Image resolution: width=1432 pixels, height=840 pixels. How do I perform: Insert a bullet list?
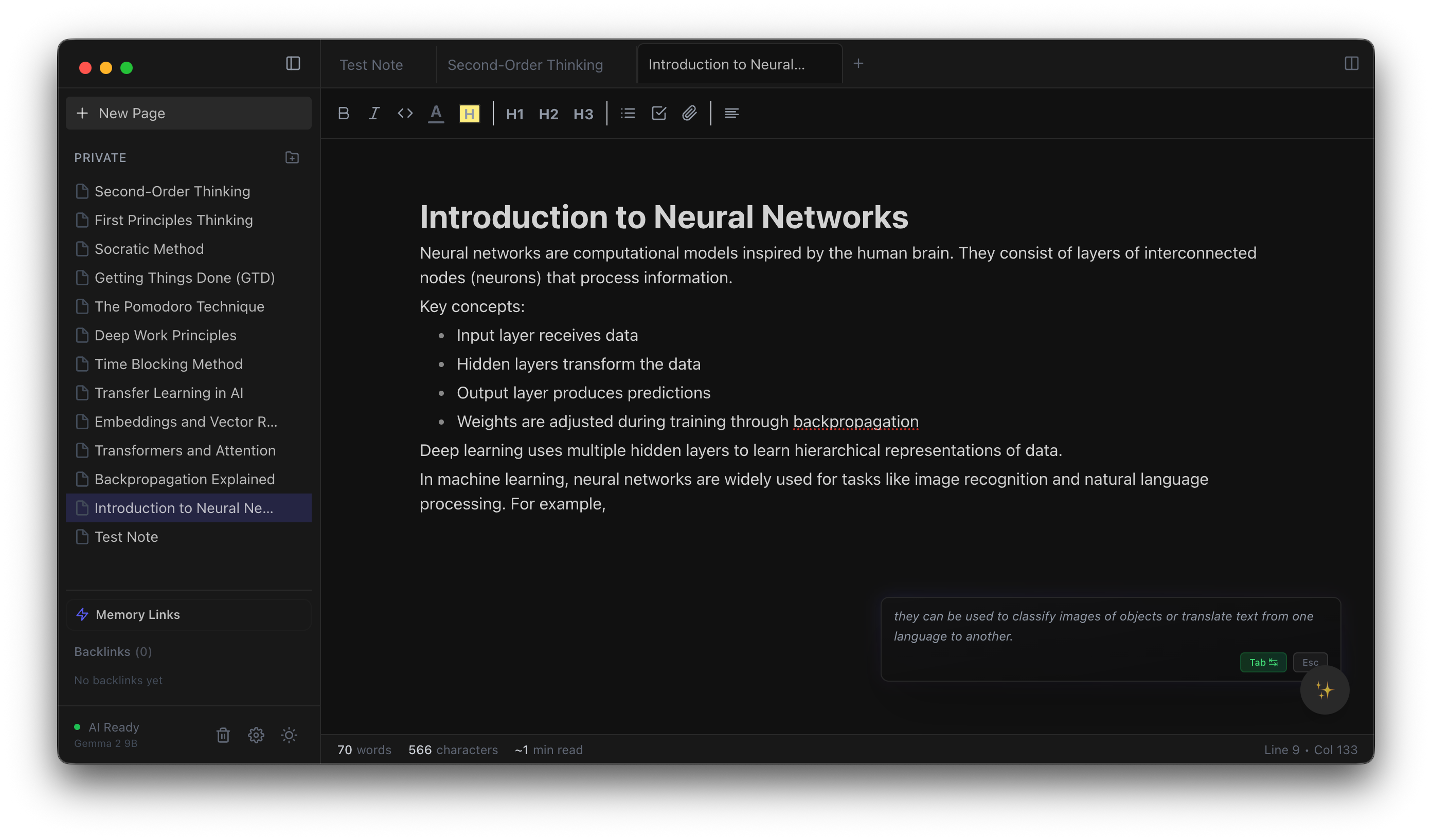click(628, 113)
